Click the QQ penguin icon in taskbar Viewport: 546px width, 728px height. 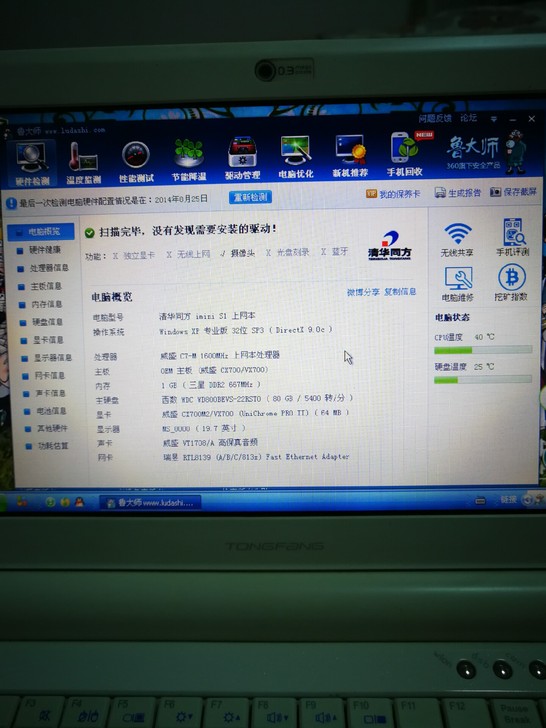[x=79, y=502]
